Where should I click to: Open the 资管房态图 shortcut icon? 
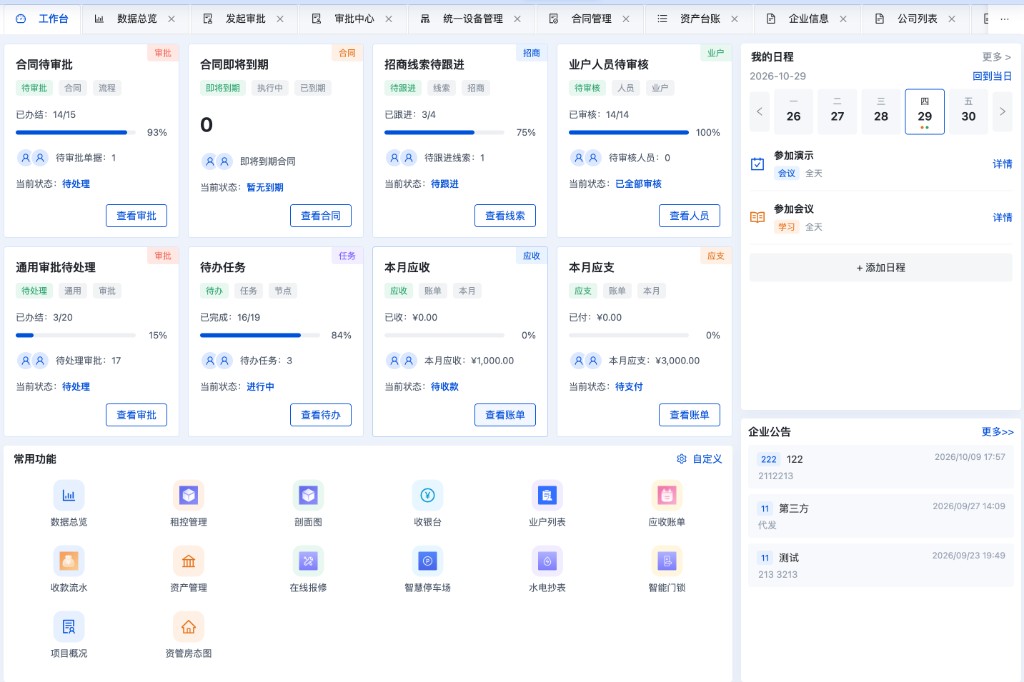188,626
